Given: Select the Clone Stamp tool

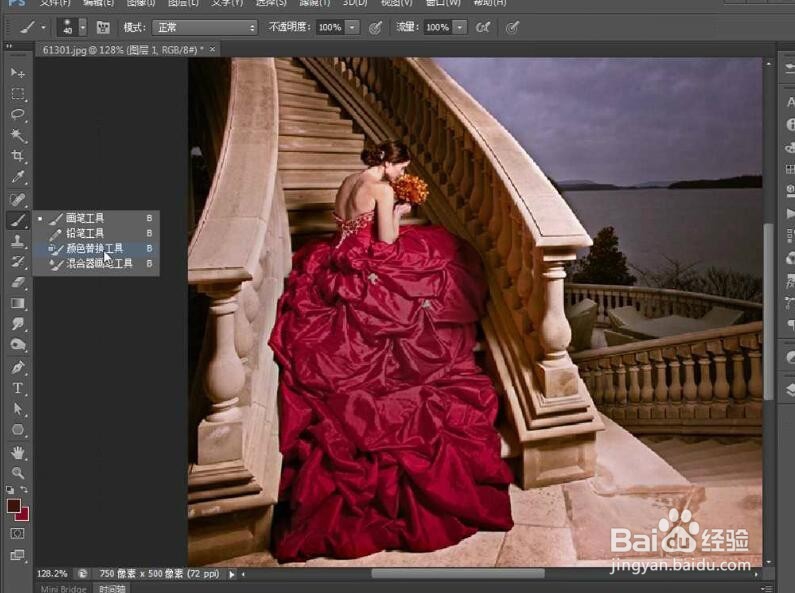Looking at the screenshot, I should click(17, 241).
